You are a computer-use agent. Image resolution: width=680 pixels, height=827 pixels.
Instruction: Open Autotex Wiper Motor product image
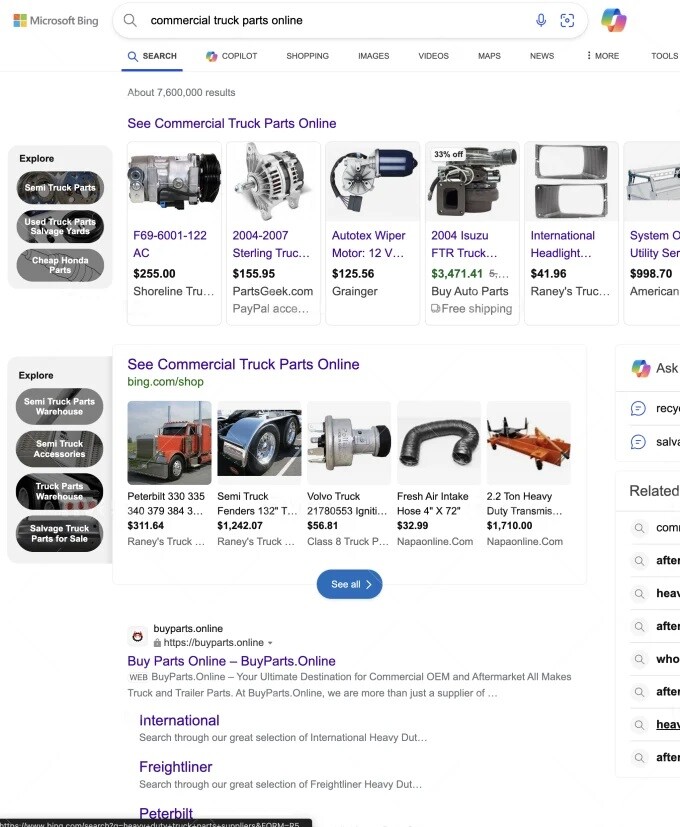point(373,181)
